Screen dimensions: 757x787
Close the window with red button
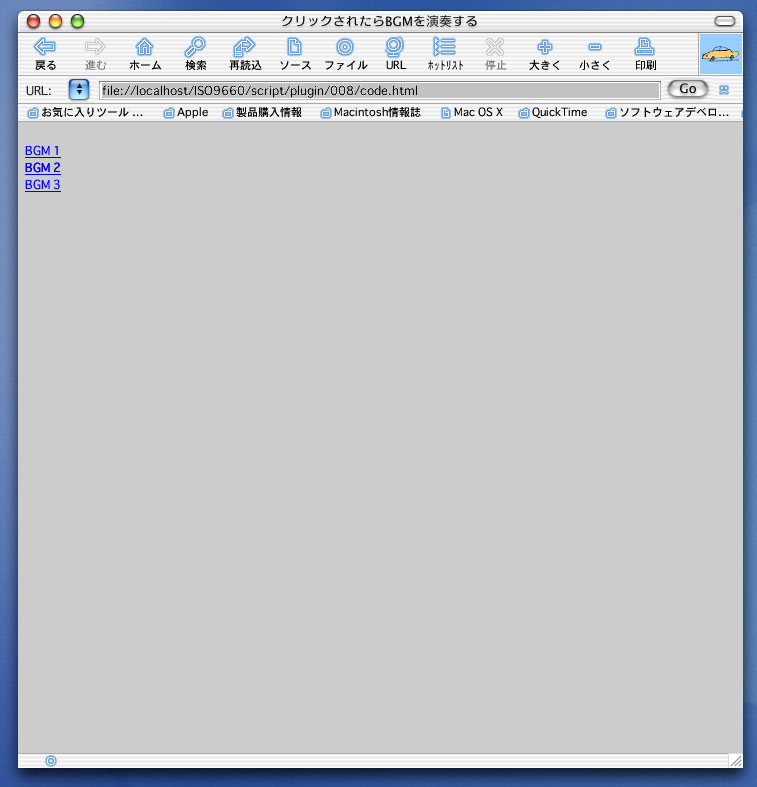point(34,21)
